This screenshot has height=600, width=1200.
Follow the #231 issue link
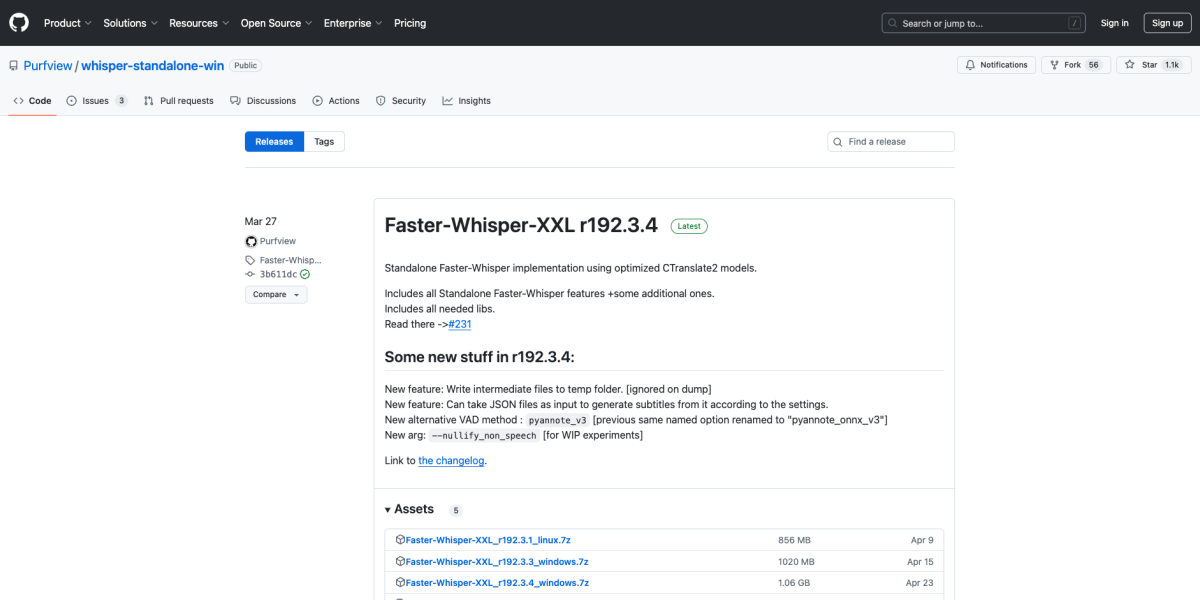pos(460,323)
